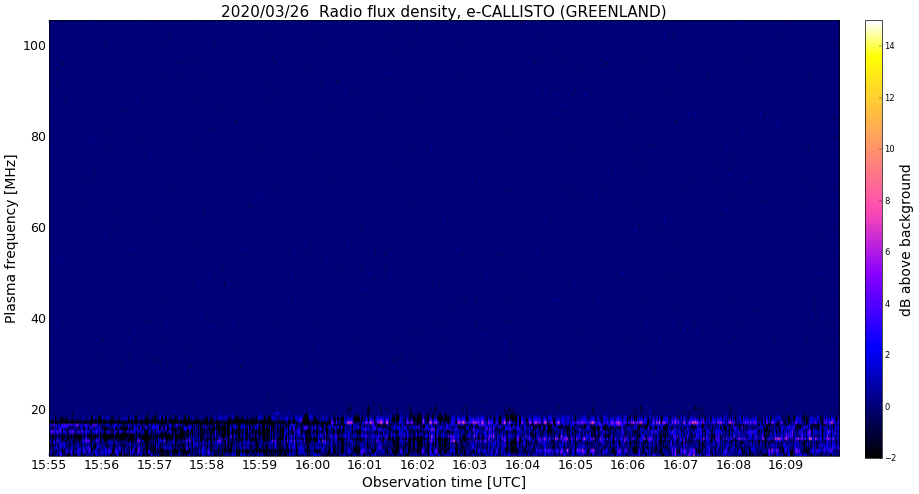The height and width of the screenshot is (494, 919).
Task: Click the colorbar tick value 14
Action: (x=890, y=46)
